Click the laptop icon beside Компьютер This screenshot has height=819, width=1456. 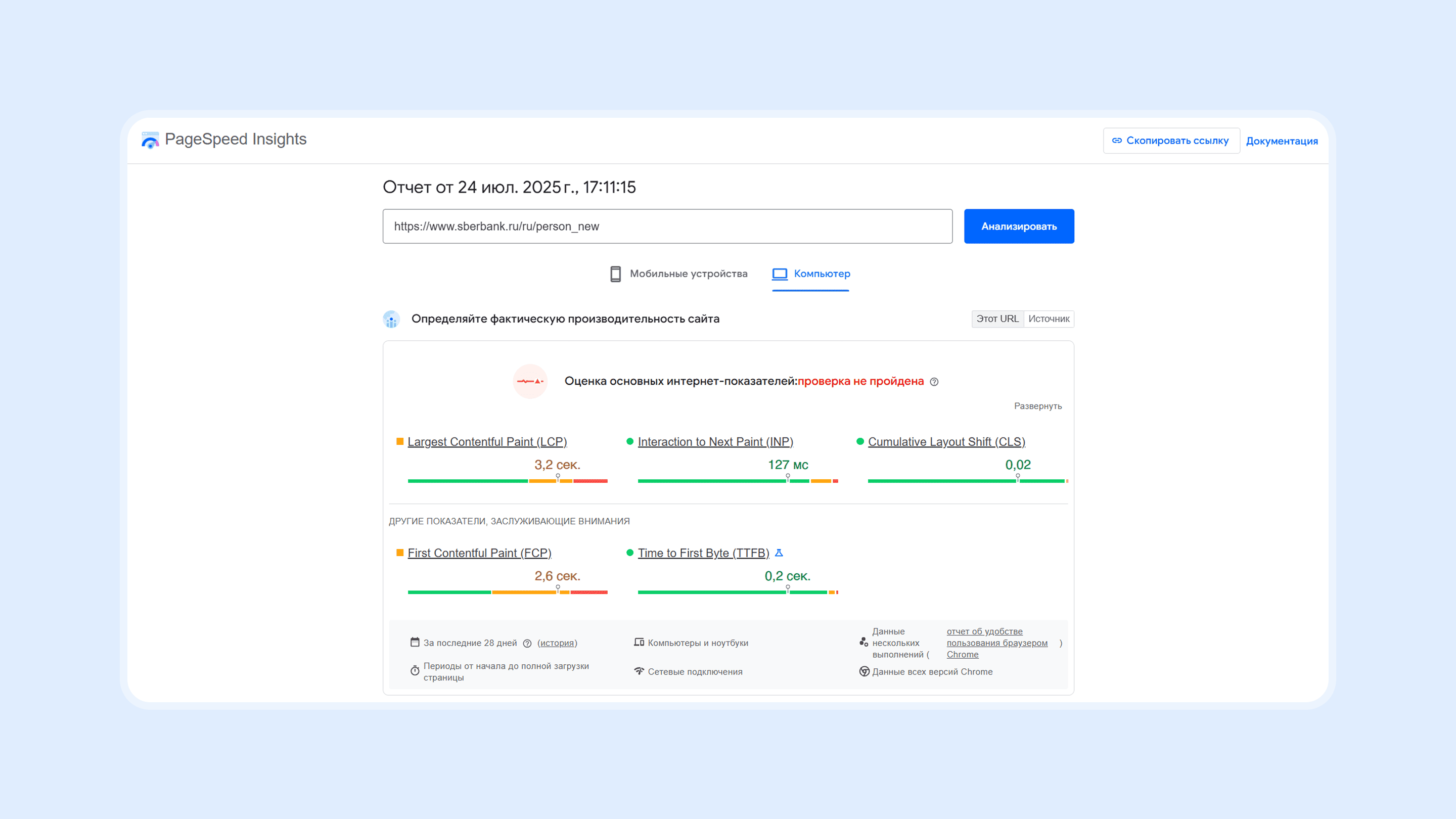pyautogui.click(x=780, y=274)
